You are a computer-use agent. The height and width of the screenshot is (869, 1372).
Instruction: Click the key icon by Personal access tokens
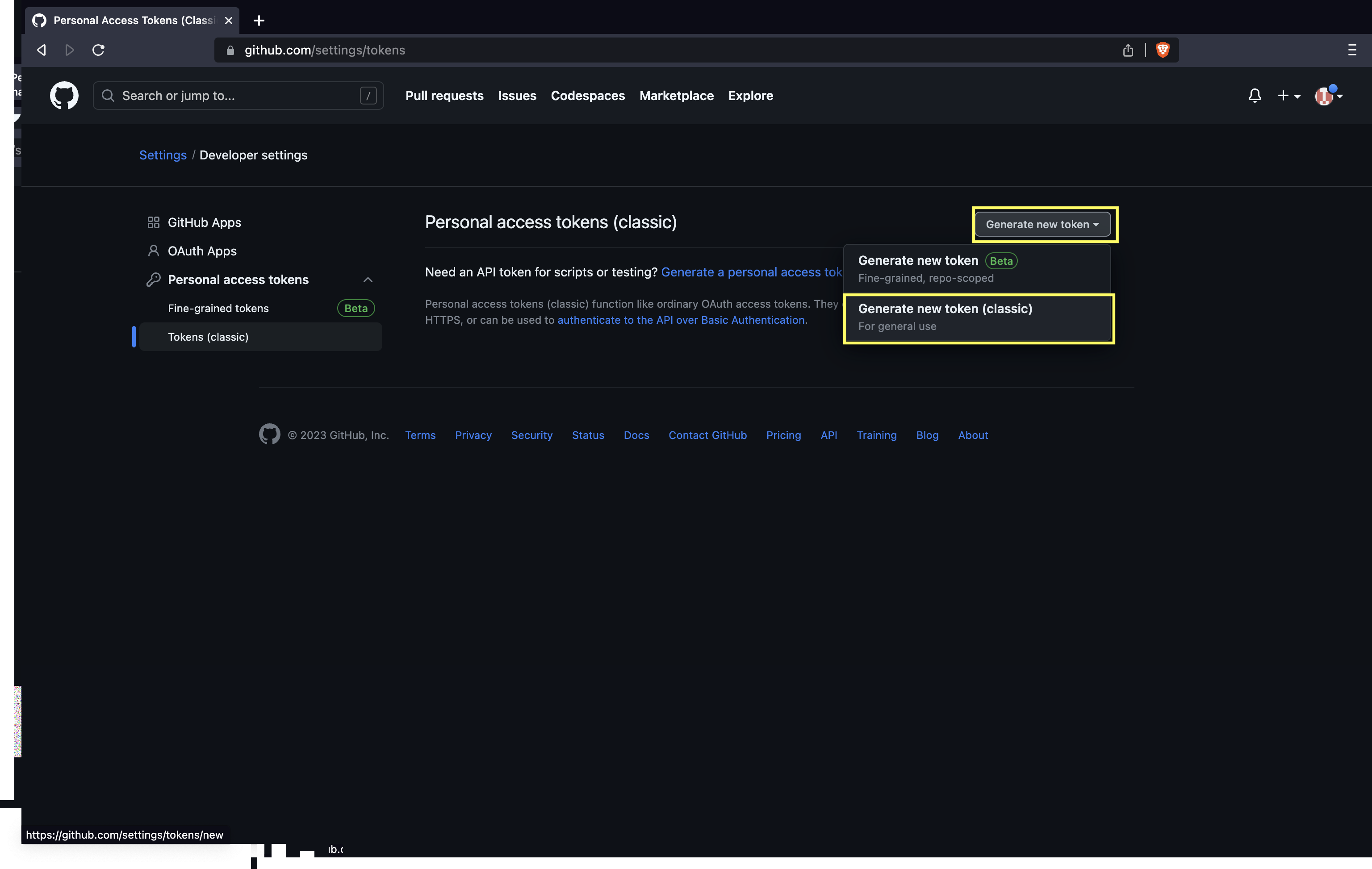pyautogui.click(x=153, y=279)
